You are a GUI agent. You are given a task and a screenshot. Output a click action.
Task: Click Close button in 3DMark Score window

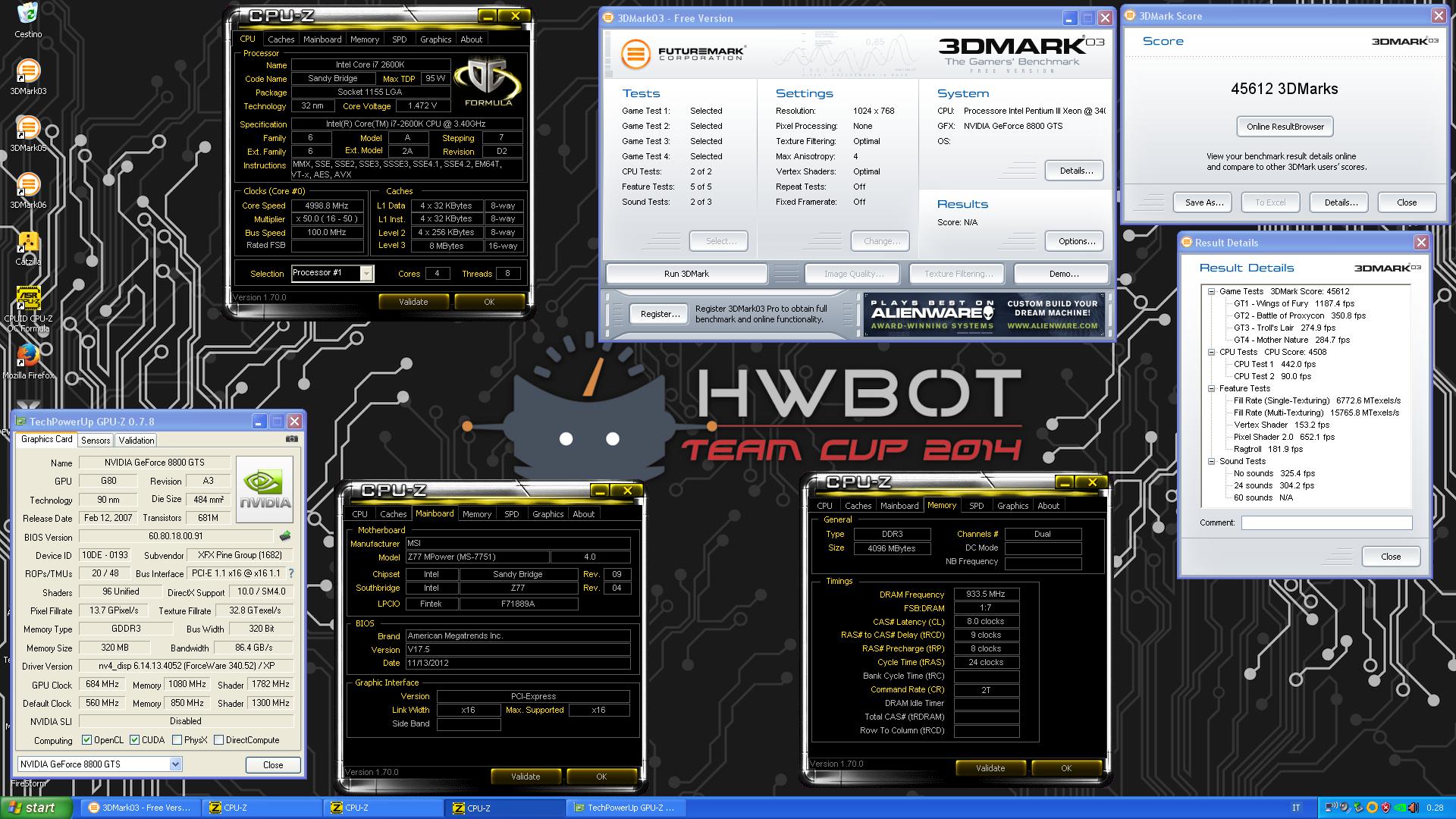click(x=1407, y=202)
